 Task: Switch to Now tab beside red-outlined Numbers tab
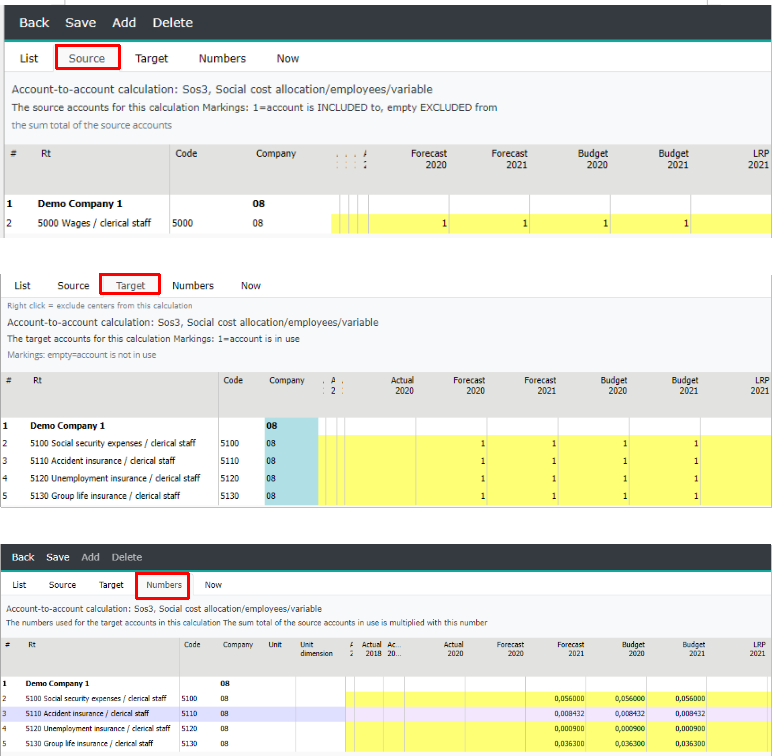click(x=213, y=584)
